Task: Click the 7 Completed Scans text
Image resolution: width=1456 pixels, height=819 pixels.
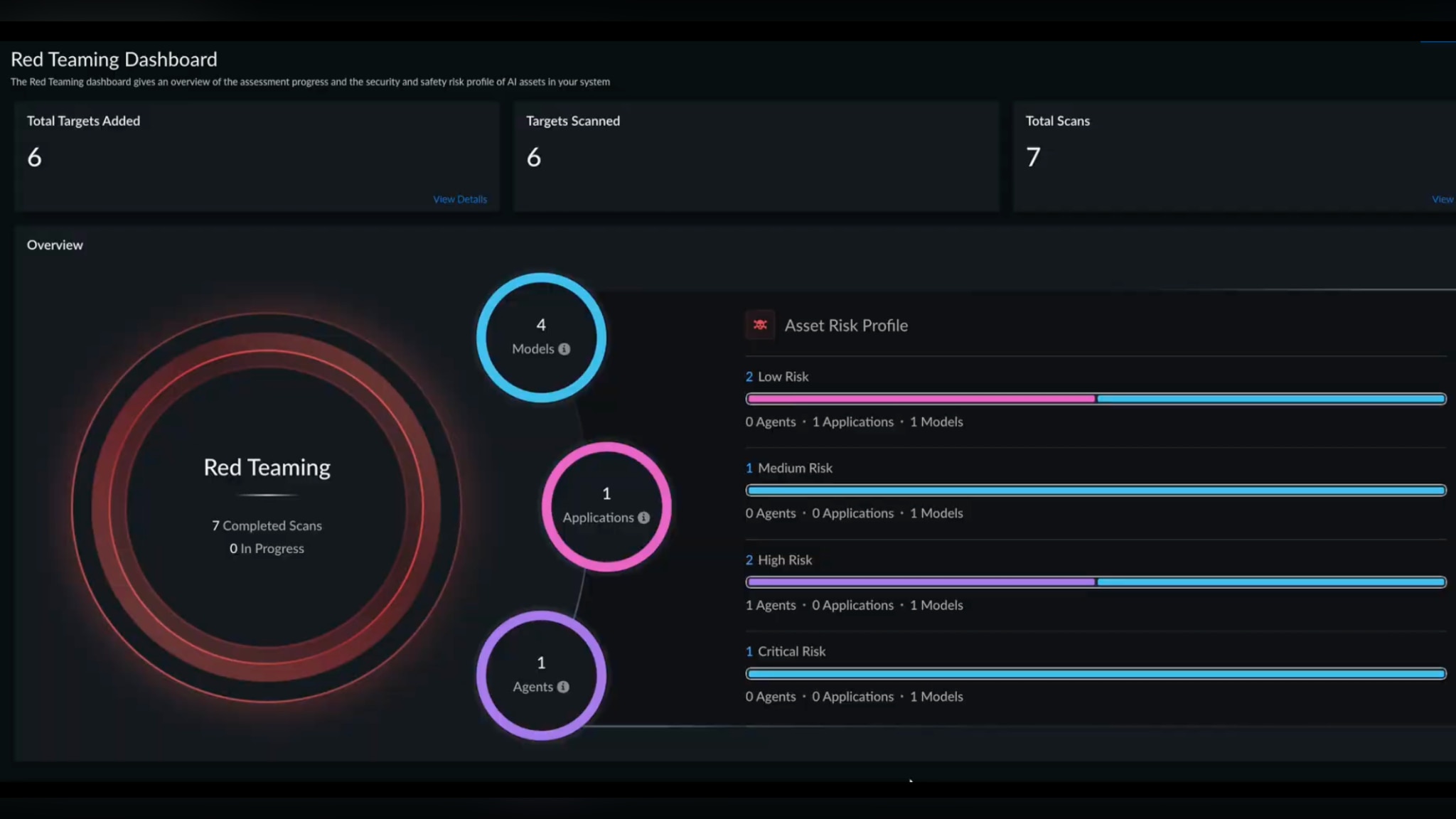Action: point(267,525)
